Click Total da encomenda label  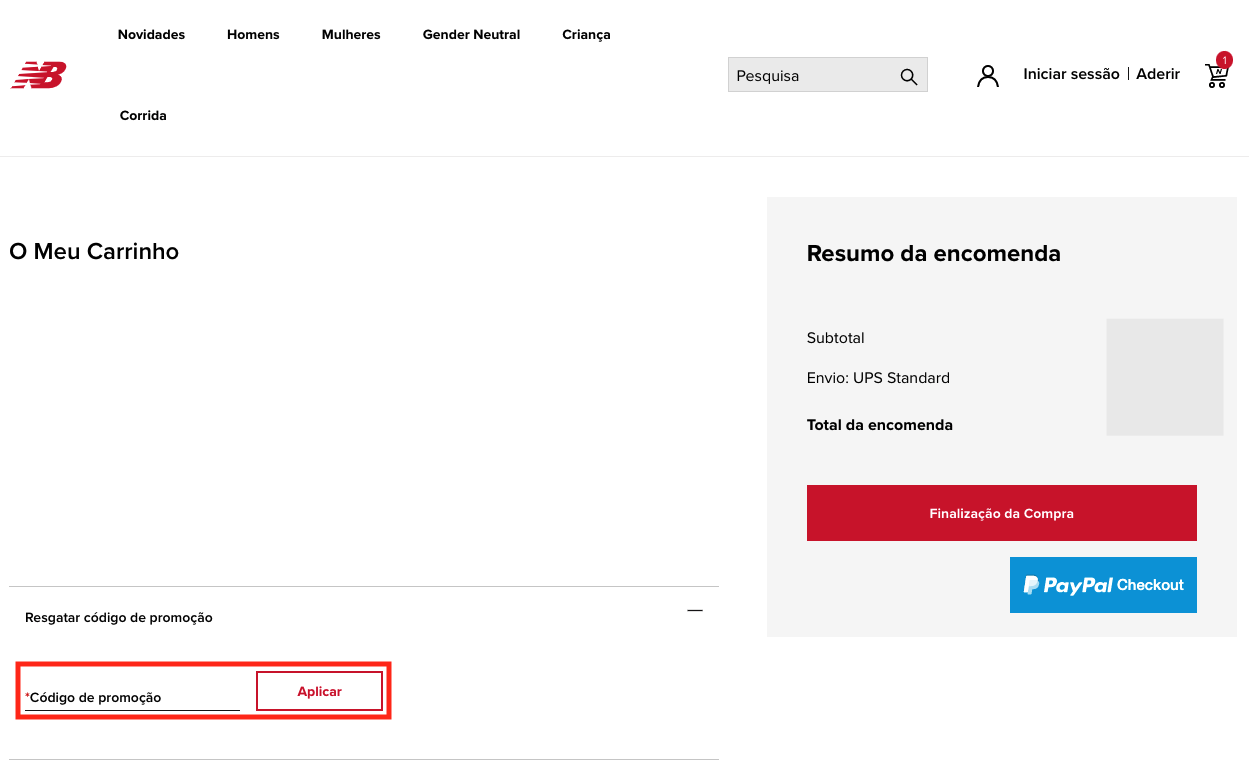[x=879, y=425]
